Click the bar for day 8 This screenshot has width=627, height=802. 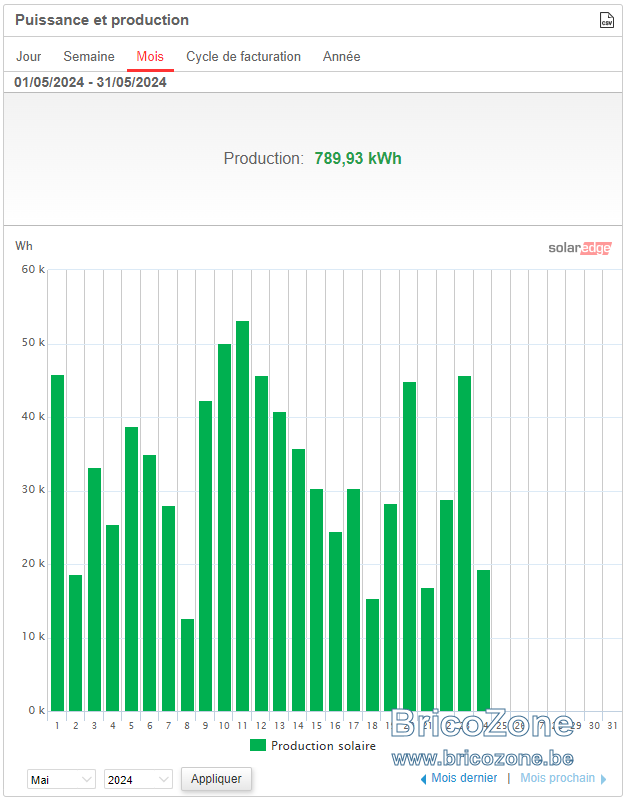187,665
